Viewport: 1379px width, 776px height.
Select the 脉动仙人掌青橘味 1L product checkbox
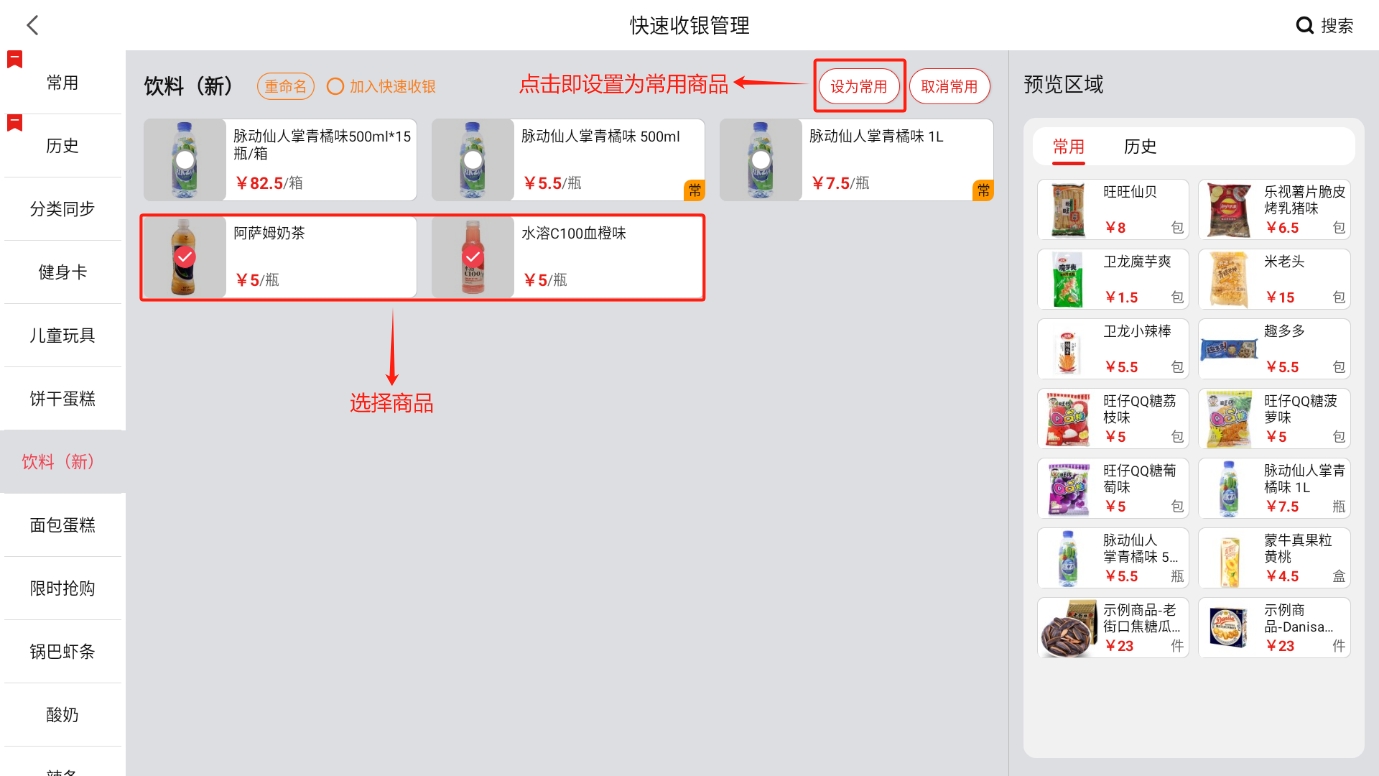tap(761, 160)
